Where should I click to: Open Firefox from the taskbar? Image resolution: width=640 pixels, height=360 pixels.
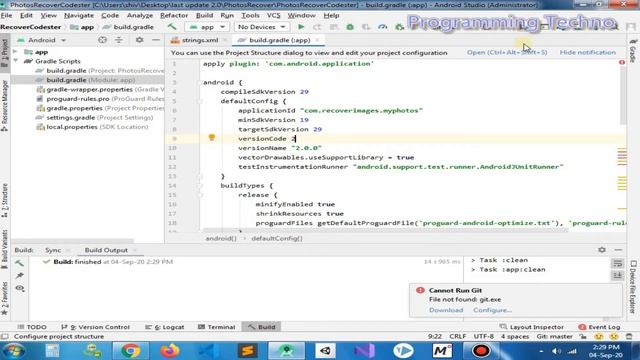click(x=170, y=351)
